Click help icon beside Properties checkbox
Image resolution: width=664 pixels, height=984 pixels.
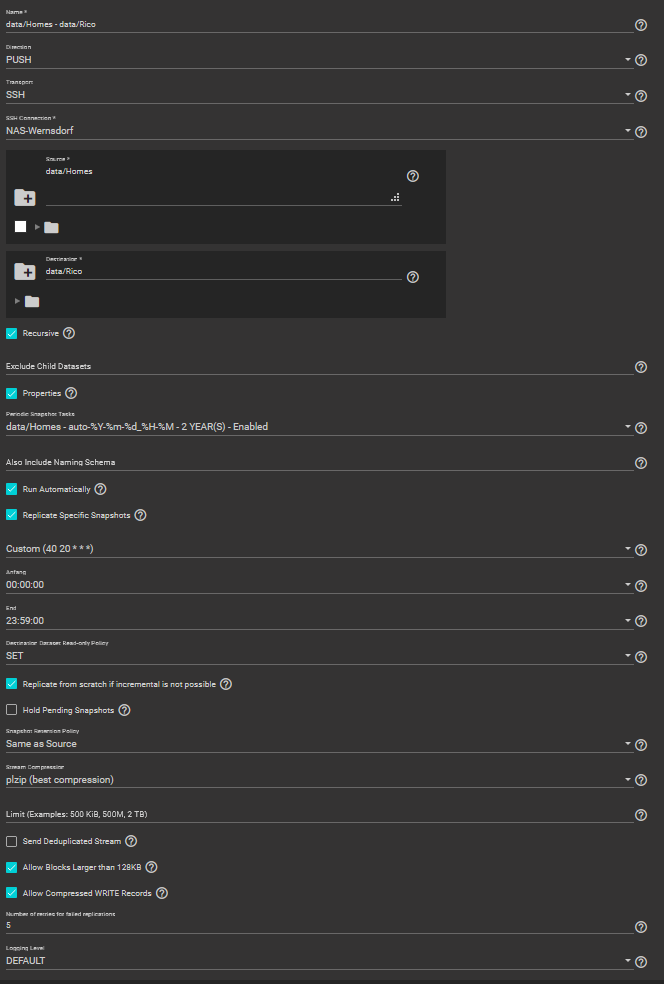[x=71, y=394]
